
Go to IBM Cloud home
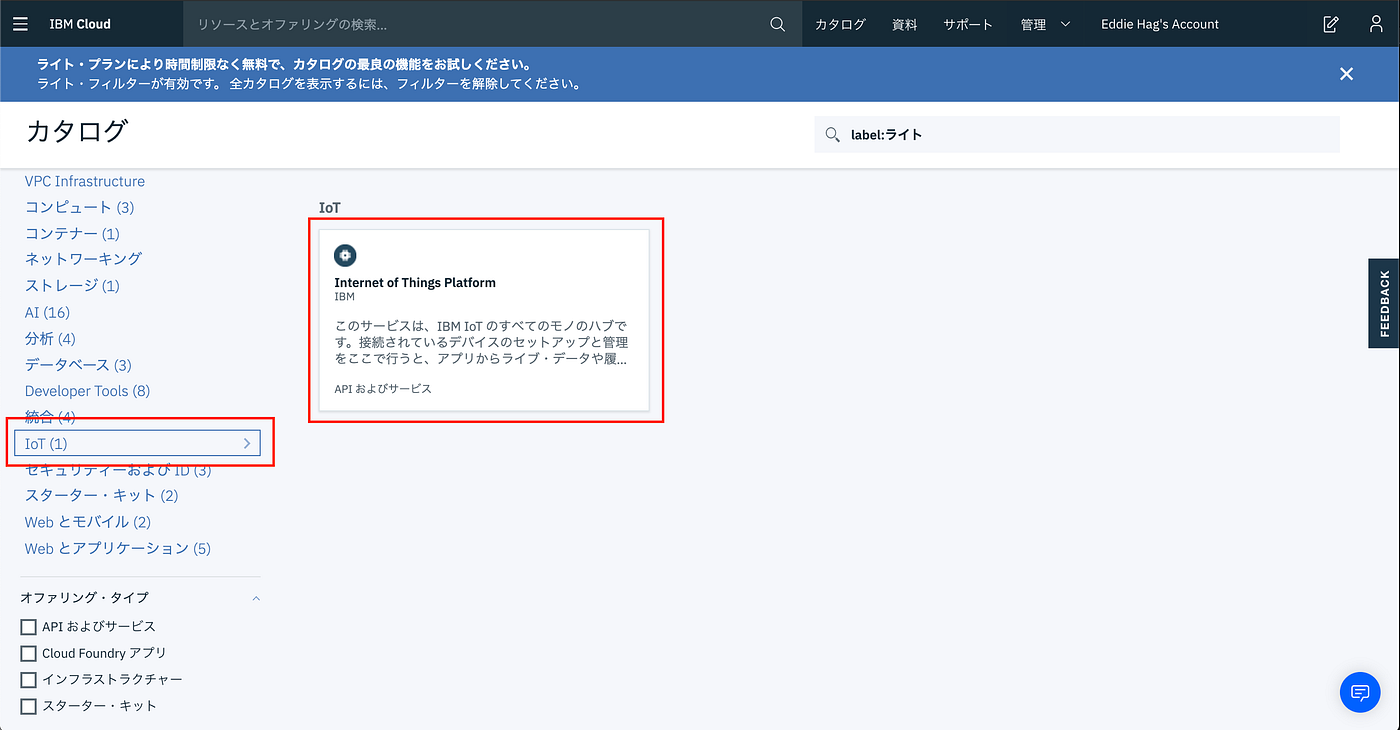tap(80, 24)
